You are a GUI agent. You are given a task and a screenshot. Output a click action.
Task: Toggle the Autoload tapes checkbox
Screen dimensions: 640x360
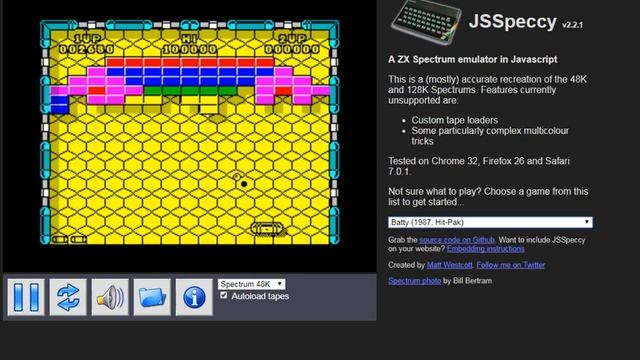(224, 295)
